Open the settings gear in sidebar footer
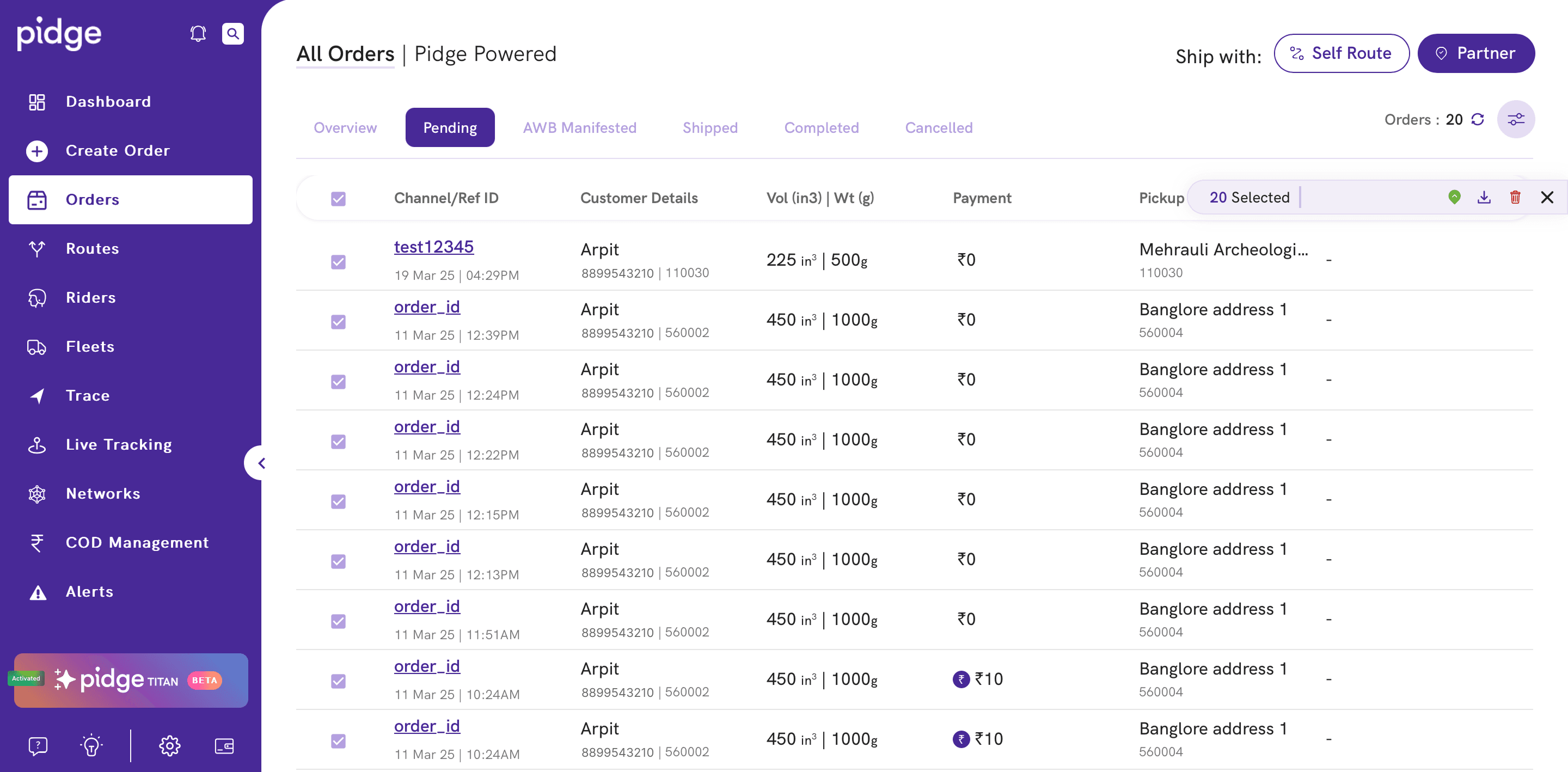 click(x=170, y=745)
